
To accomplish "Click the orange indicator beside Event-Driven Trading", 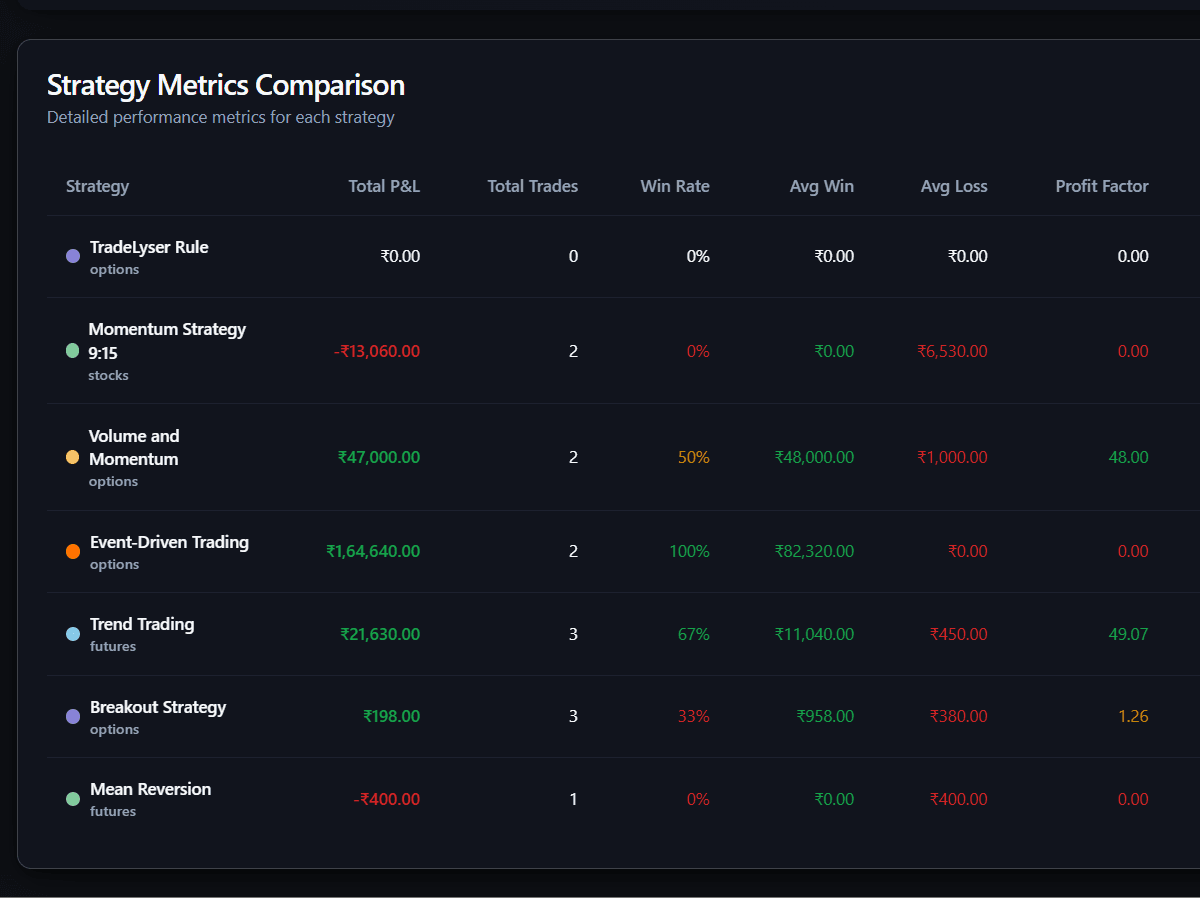I will click(x=72, y=551).
